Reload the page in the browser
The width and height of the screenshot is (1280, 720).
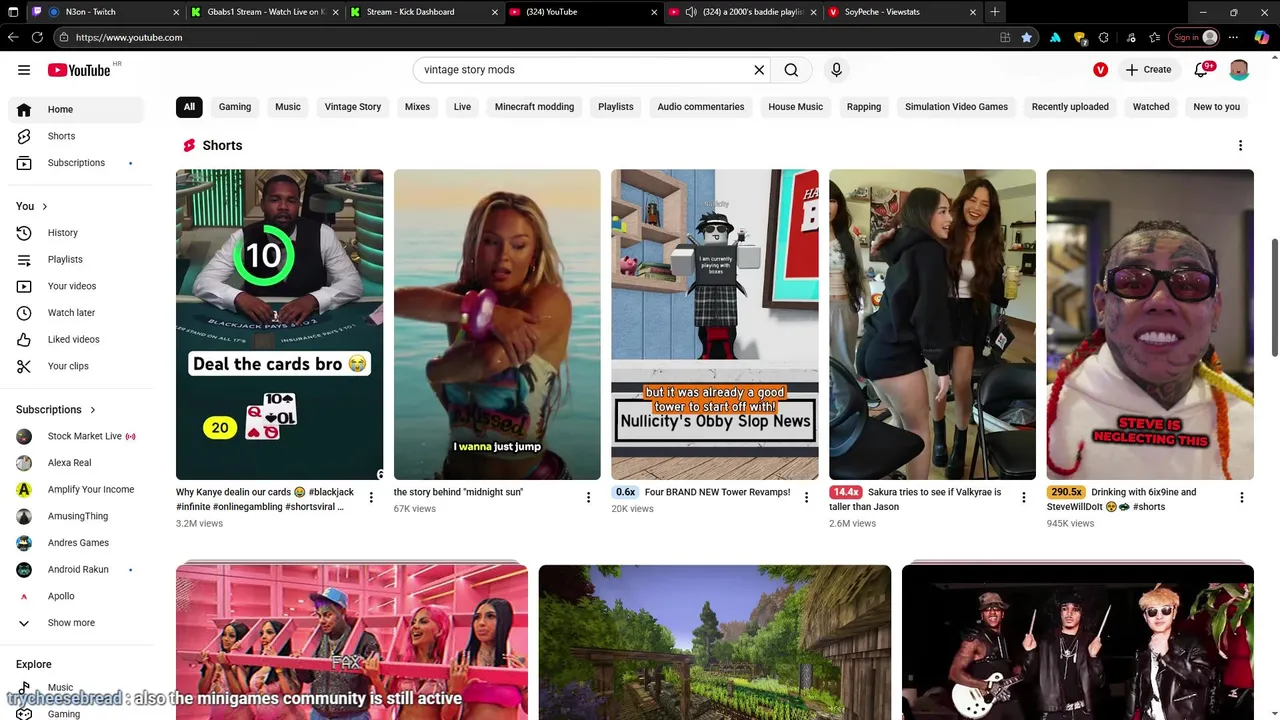pyautogui.click(x=37, y=37)
